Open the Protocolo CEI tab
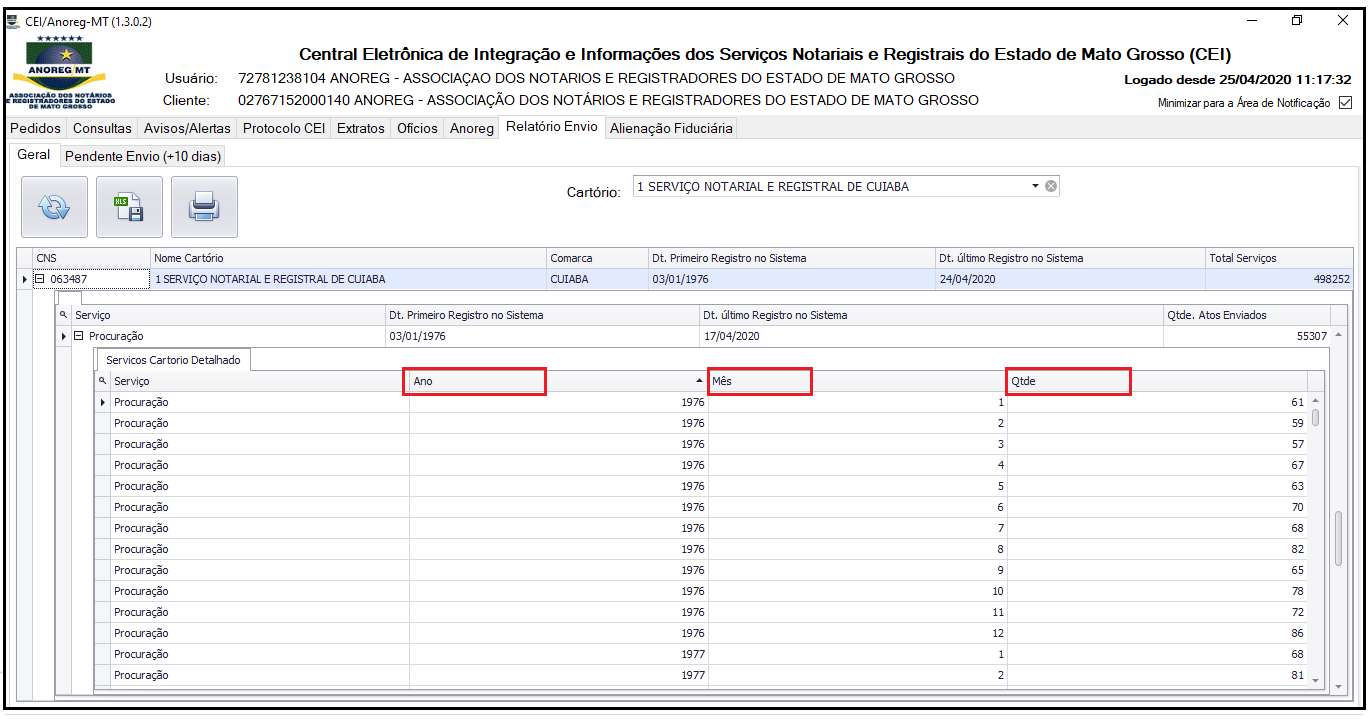The width and height of the screenshot is (1369, 719). (x=284, y=128)
